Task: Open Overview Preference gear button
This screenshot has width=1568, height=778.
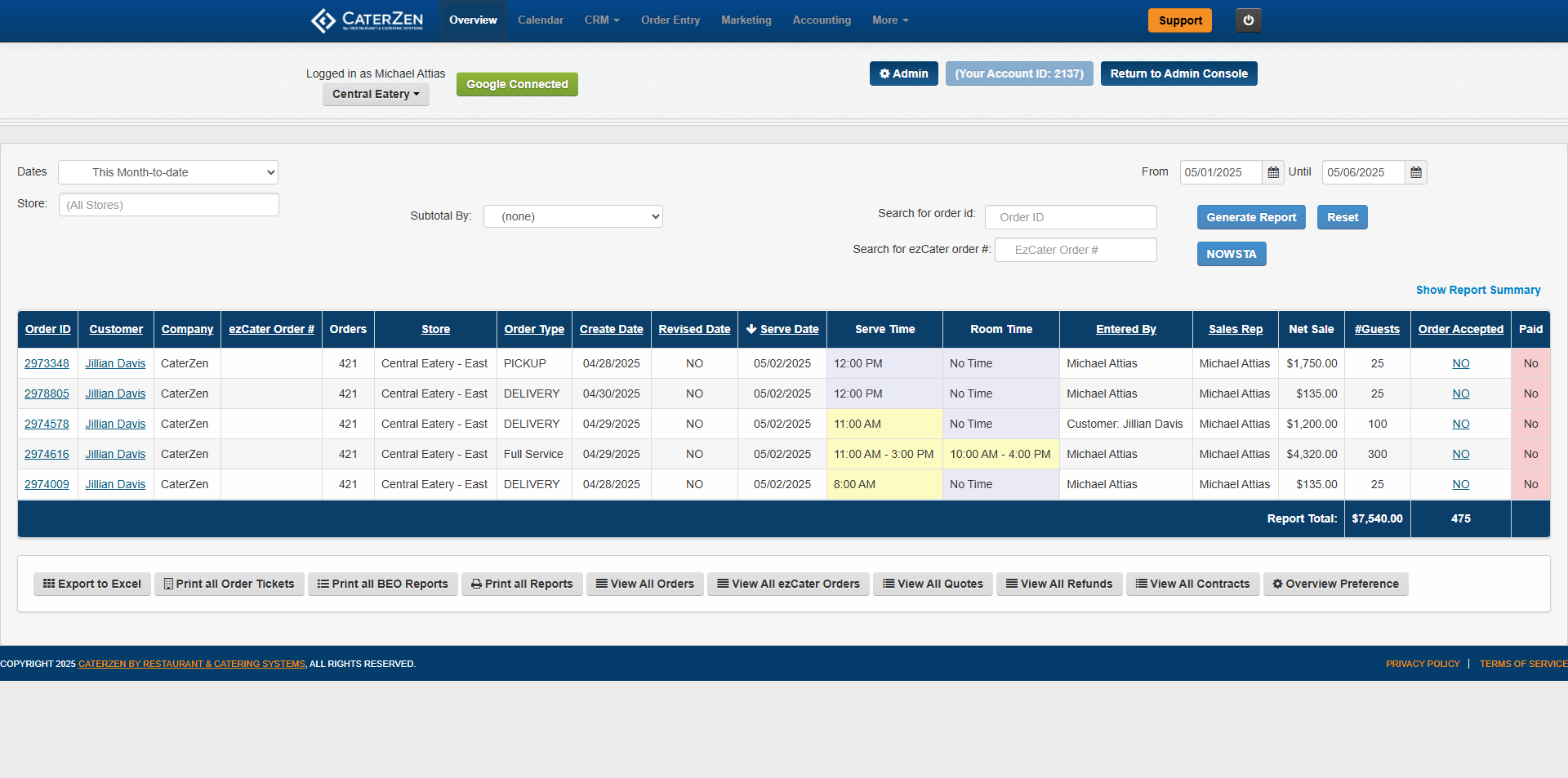Action: pyautogui.click(x=1335, y=584)
